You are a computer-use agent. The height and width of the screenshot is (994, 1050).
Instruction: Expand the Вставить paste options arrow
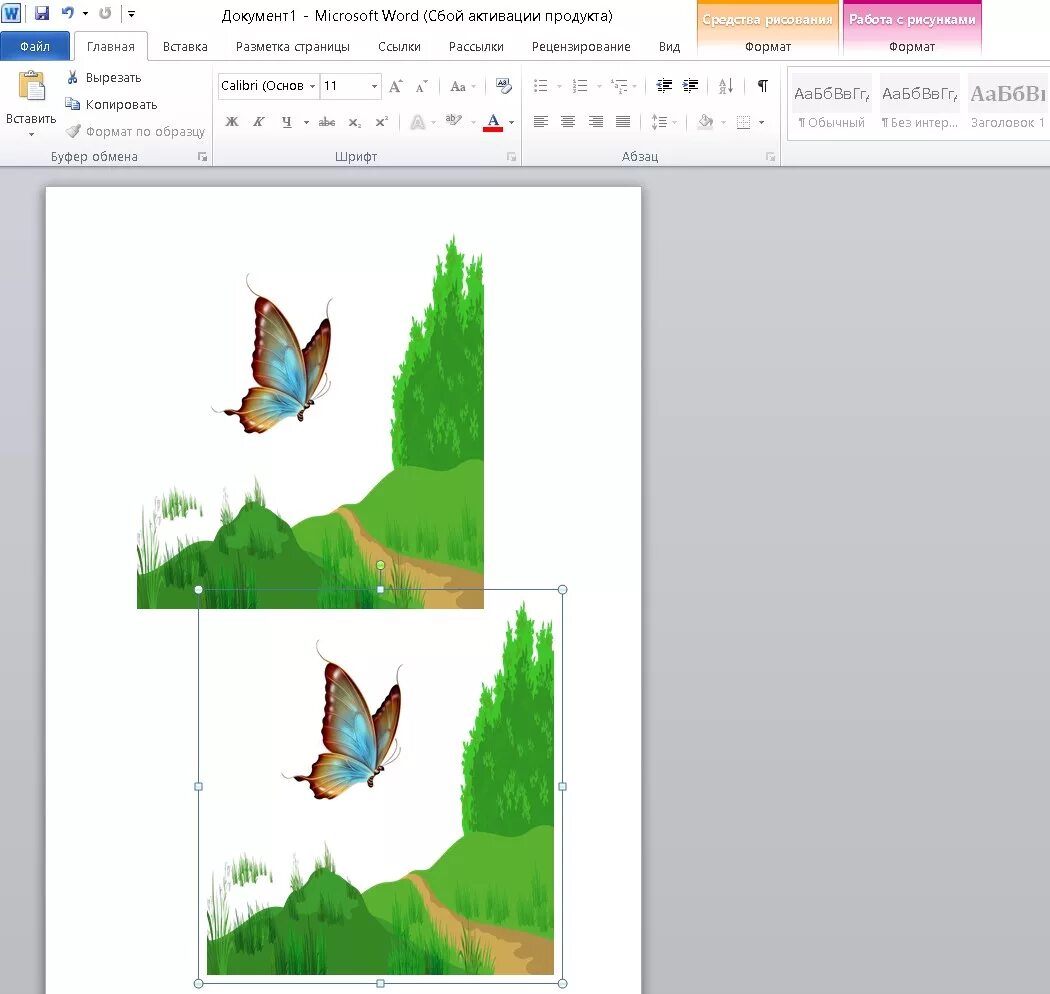tap(31, 134)
